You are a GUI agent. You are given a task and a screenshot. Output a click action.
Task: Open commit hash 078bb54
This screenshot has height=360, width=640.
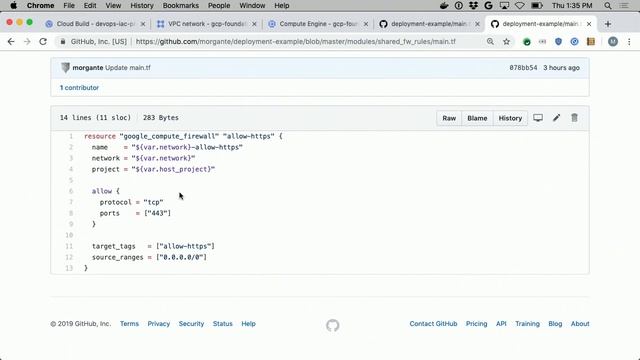click(523, 68)
